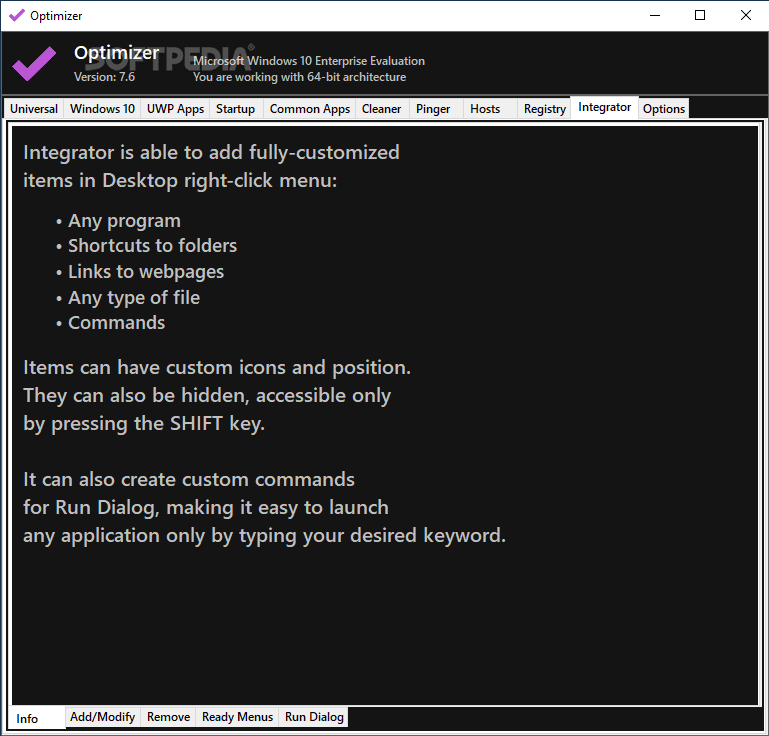769x736 pixels.
Task: Open the Universal tab
Action: click(x=34, y=108)
